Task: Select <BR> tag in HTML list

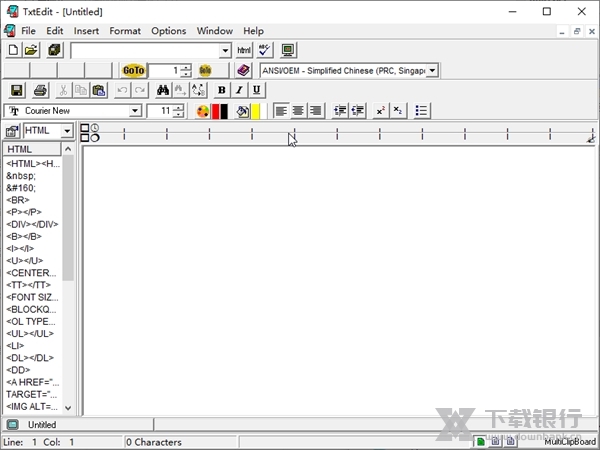Action: 18,199
